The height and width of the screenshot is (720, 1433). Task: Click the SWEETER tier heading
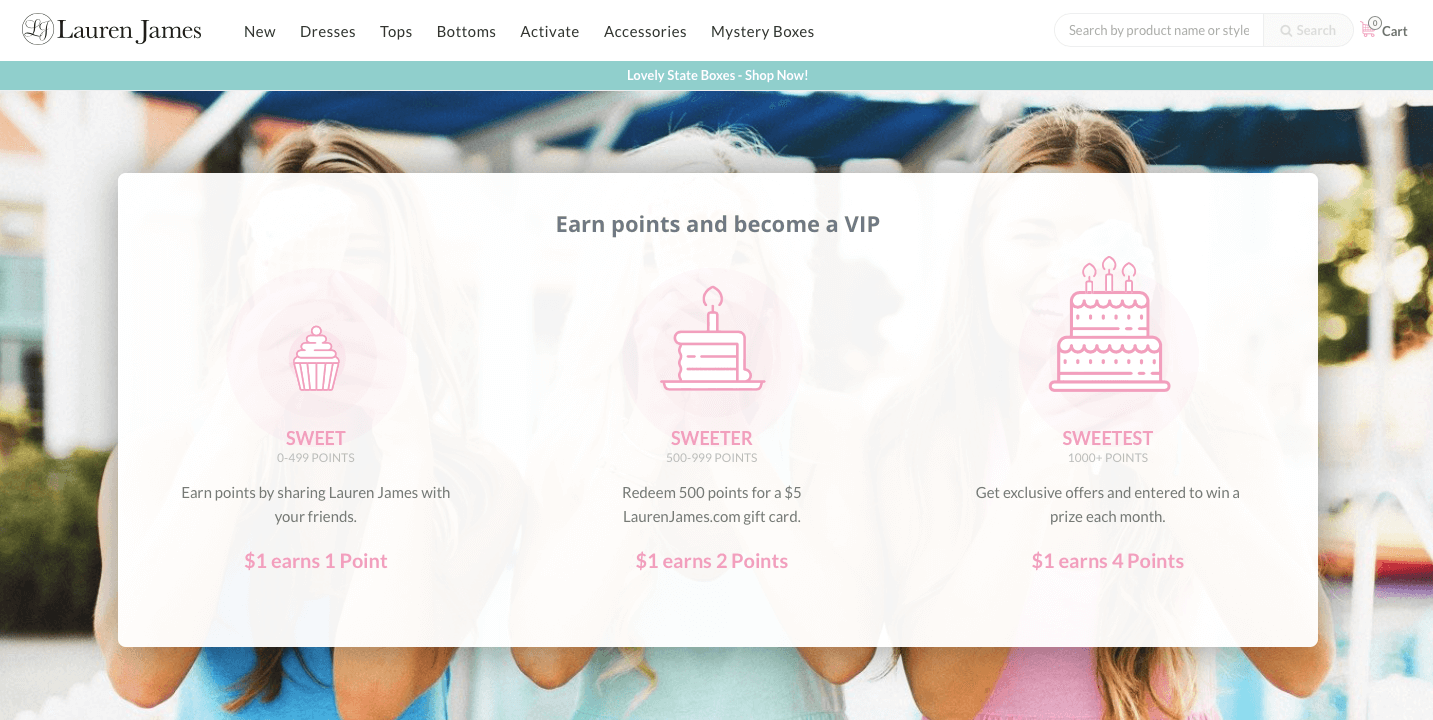[x=712, y=438]
